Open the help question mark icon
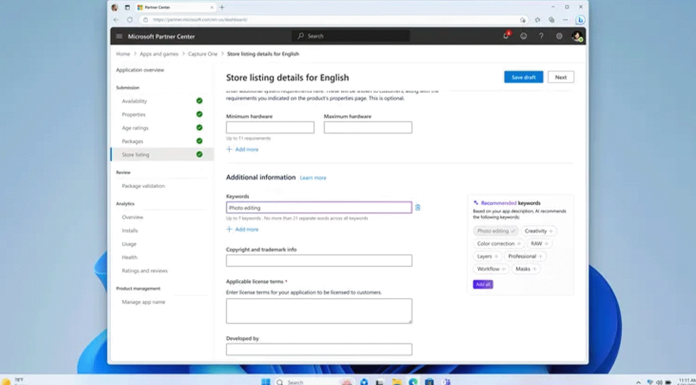696x385 pixels. click(x=541, y=36)
